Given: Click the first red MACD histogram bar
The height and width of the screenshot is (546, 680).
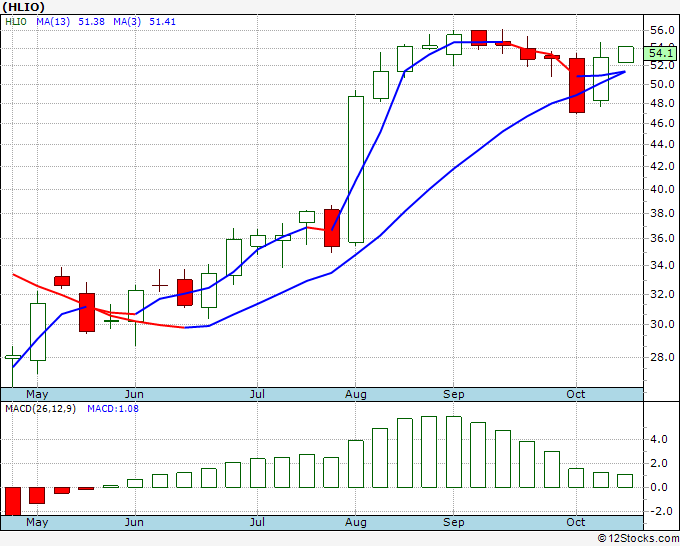Looking at the screenshot, I should pos(13,501).
